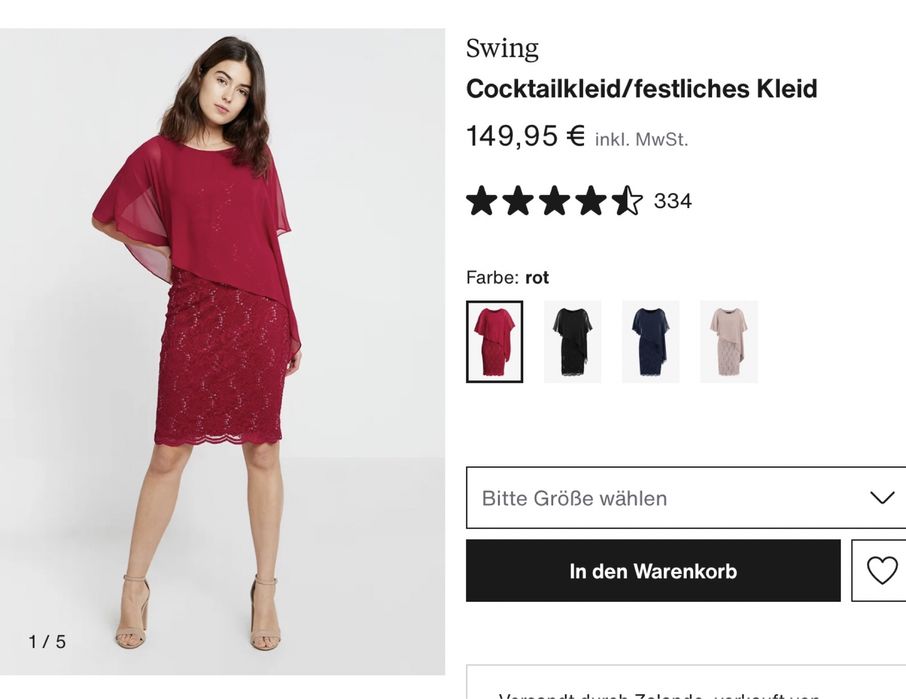Click the '1 / 5' image counter

pos(47,642)
